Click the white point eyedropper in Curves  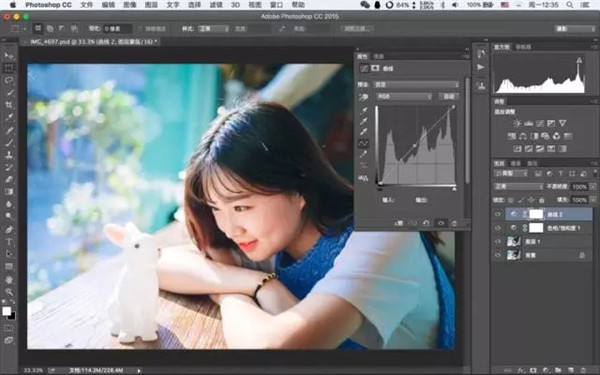click(x=363, y=132)
